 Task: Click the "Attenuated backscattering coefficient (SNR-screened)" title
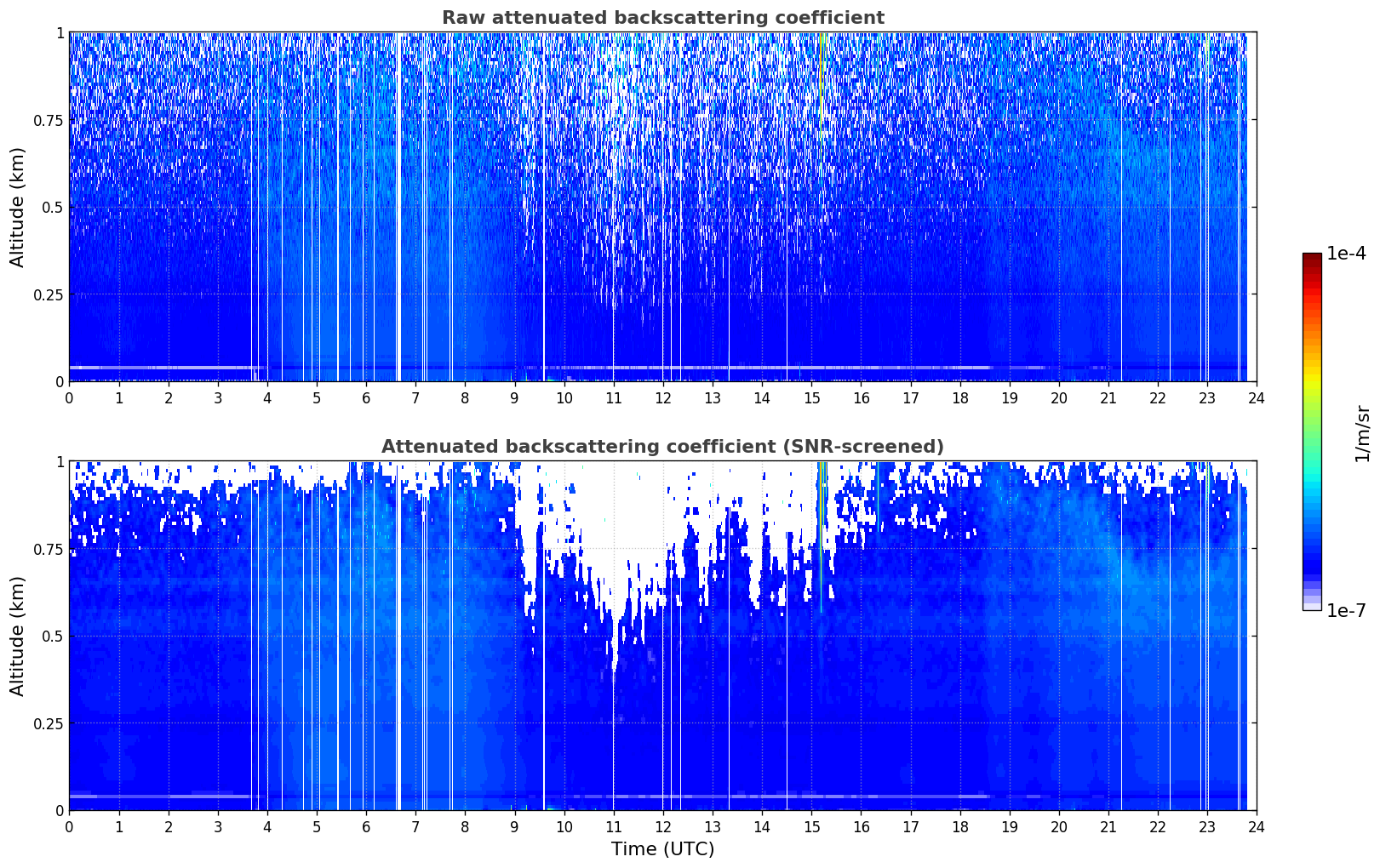pyautogui.click(x=662, y=447)
